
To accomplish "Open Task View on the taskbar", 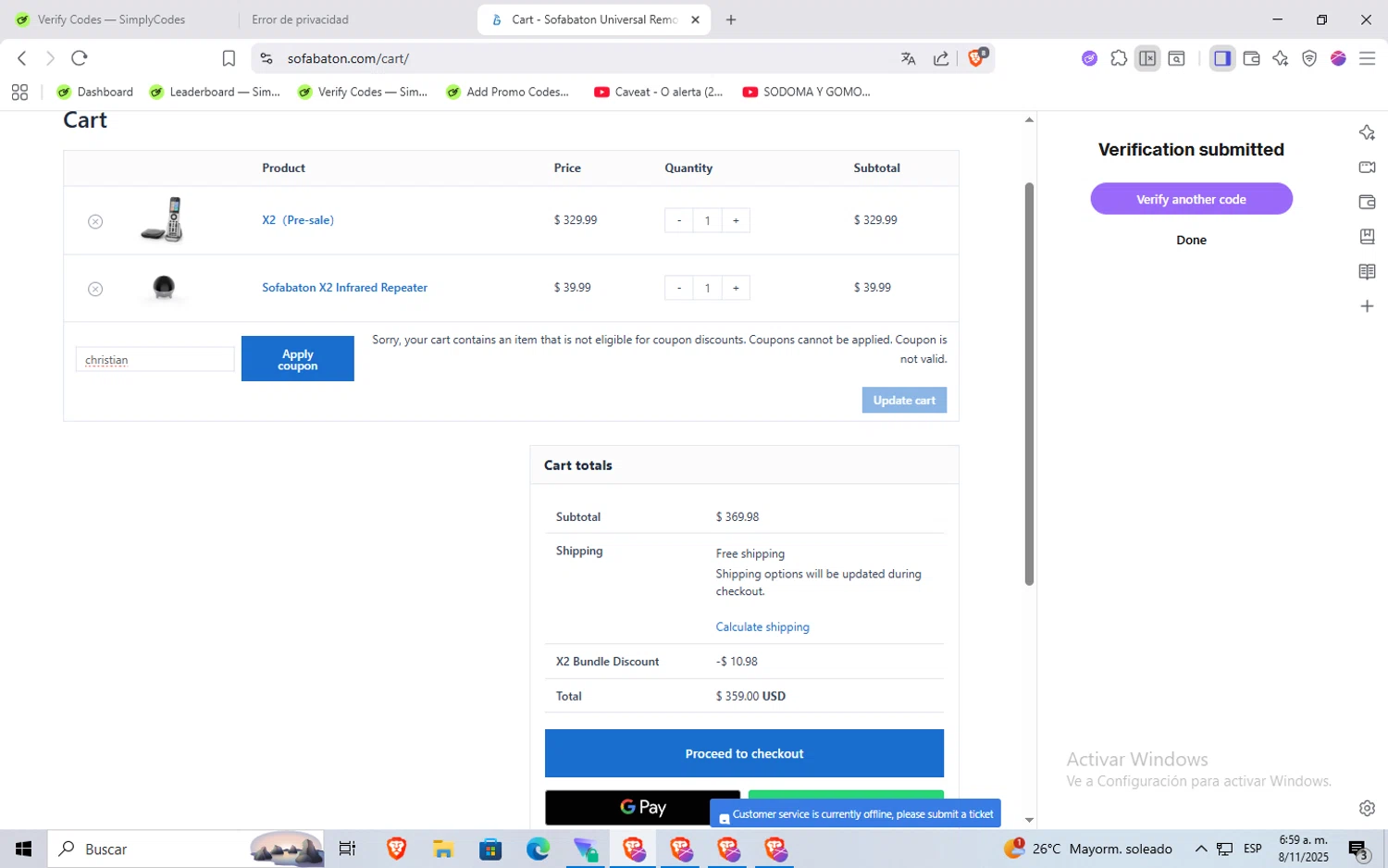I will pos(348,849).
